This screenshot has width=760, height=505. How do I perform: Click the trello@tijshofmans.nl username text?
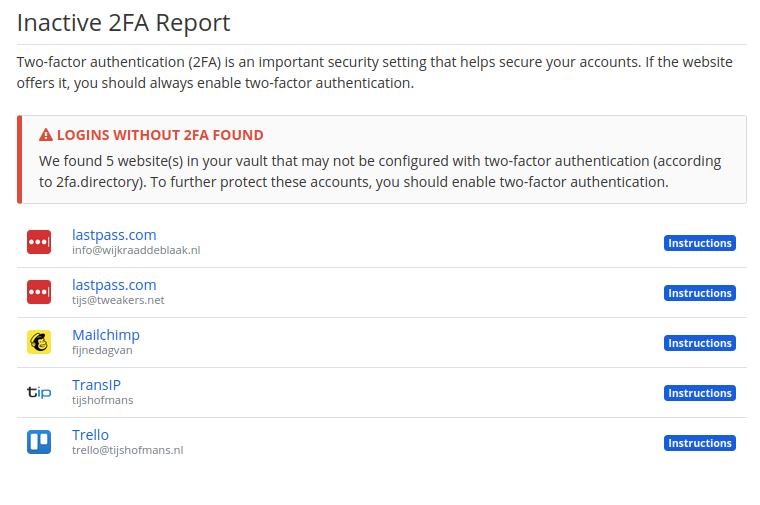pos(127,450)
